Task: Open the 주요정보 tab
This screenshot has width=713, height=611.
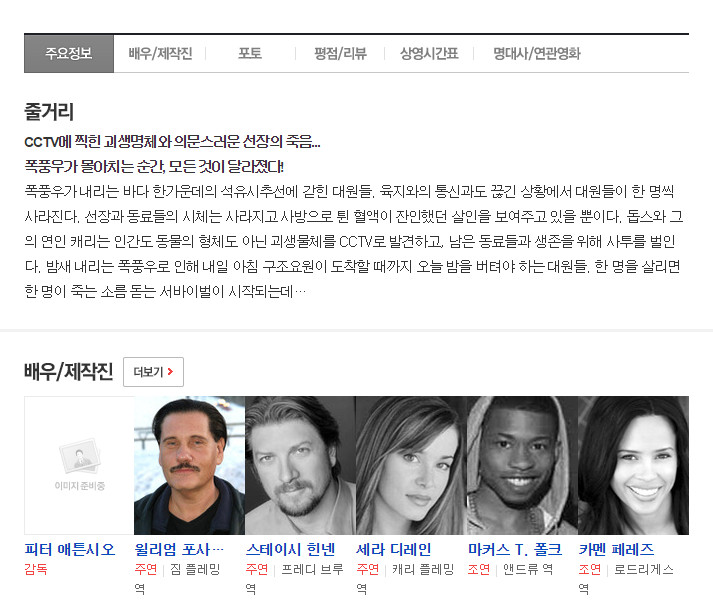Action: 68,54
